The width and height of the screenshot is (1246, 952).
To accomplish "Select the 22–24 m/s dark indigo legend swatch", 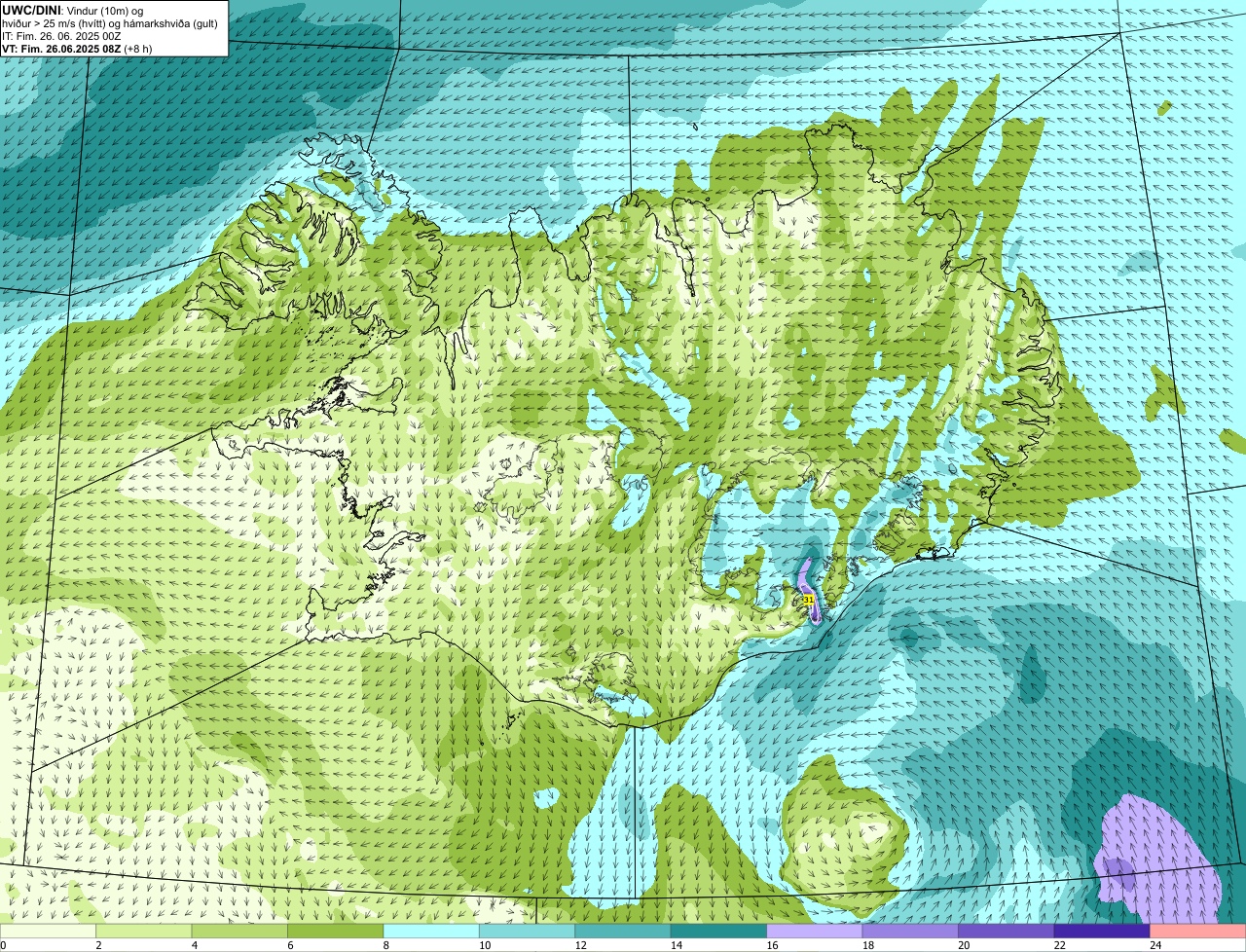I will (x=1102, y=931).
